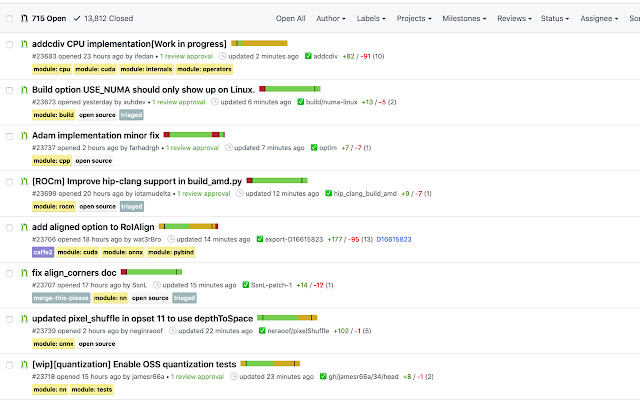Click pull request icon beside ROCm hip-clang title
Viewport: 640px width, 400px height.
[24, 181]
